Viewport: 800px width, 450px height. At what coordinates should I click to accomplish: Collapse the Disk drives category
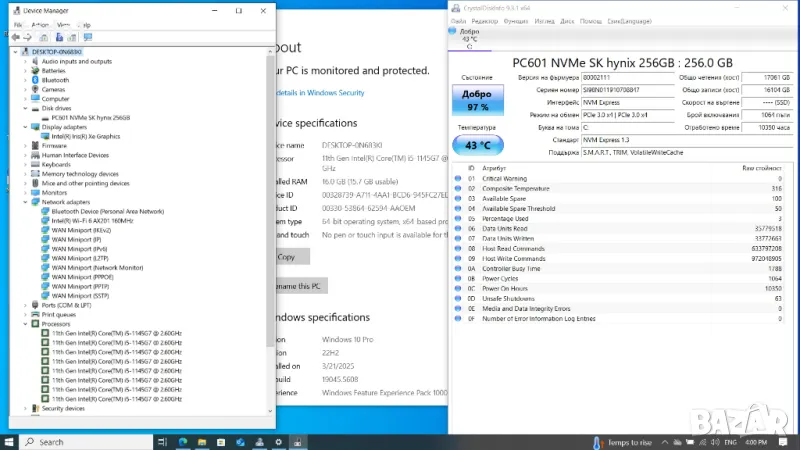[x=26, y=108]
